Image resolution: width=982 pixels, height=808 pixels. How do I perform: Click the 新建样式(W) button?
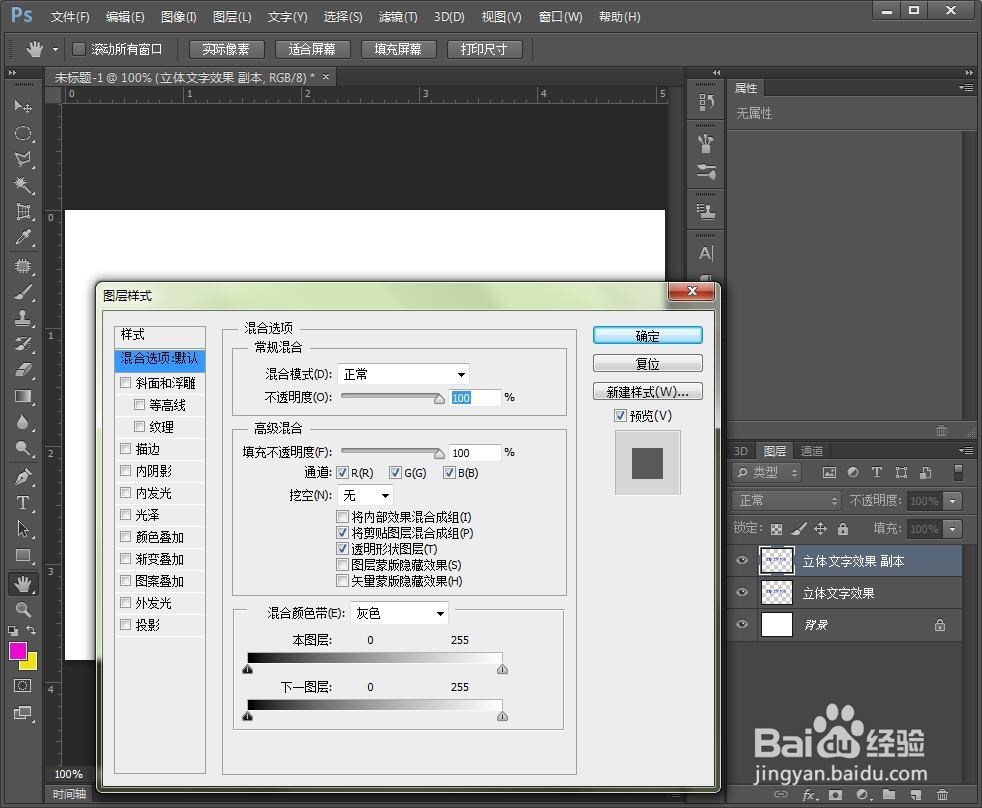(647, 391)
